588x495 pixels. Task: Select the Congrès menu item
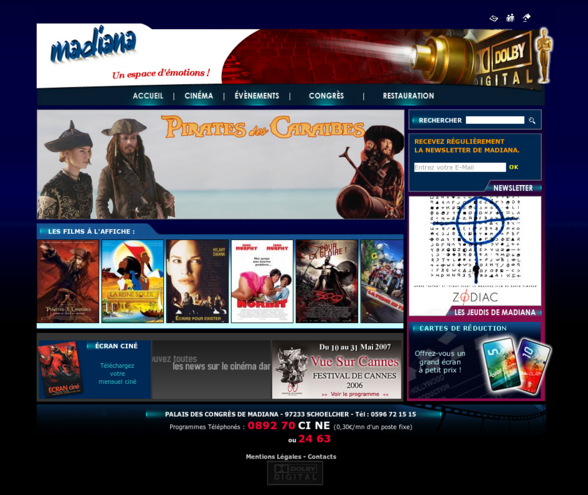point(326,96)
